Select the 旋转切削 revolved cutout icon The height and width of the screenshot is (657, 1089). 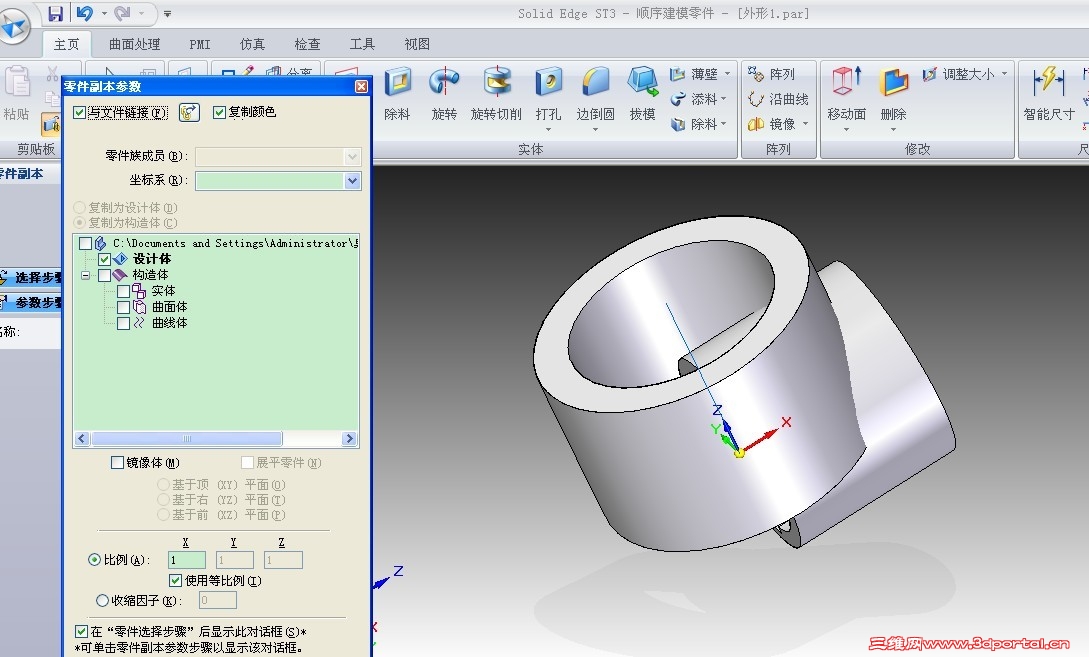point(496,82)
